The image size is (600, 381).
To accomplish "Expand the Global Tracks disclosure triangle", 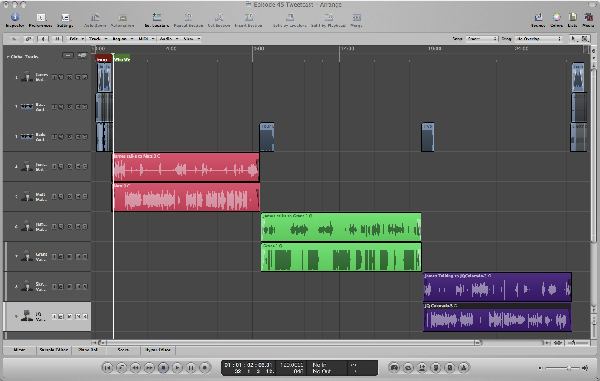I will pos(8,57).
